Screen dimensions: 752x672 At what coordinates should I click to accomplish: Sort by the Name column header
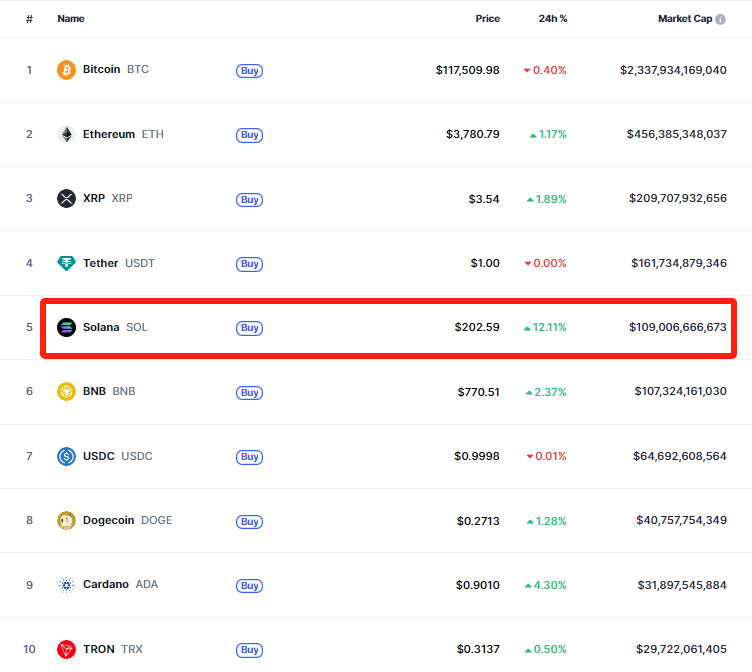(x=71, y=19)
